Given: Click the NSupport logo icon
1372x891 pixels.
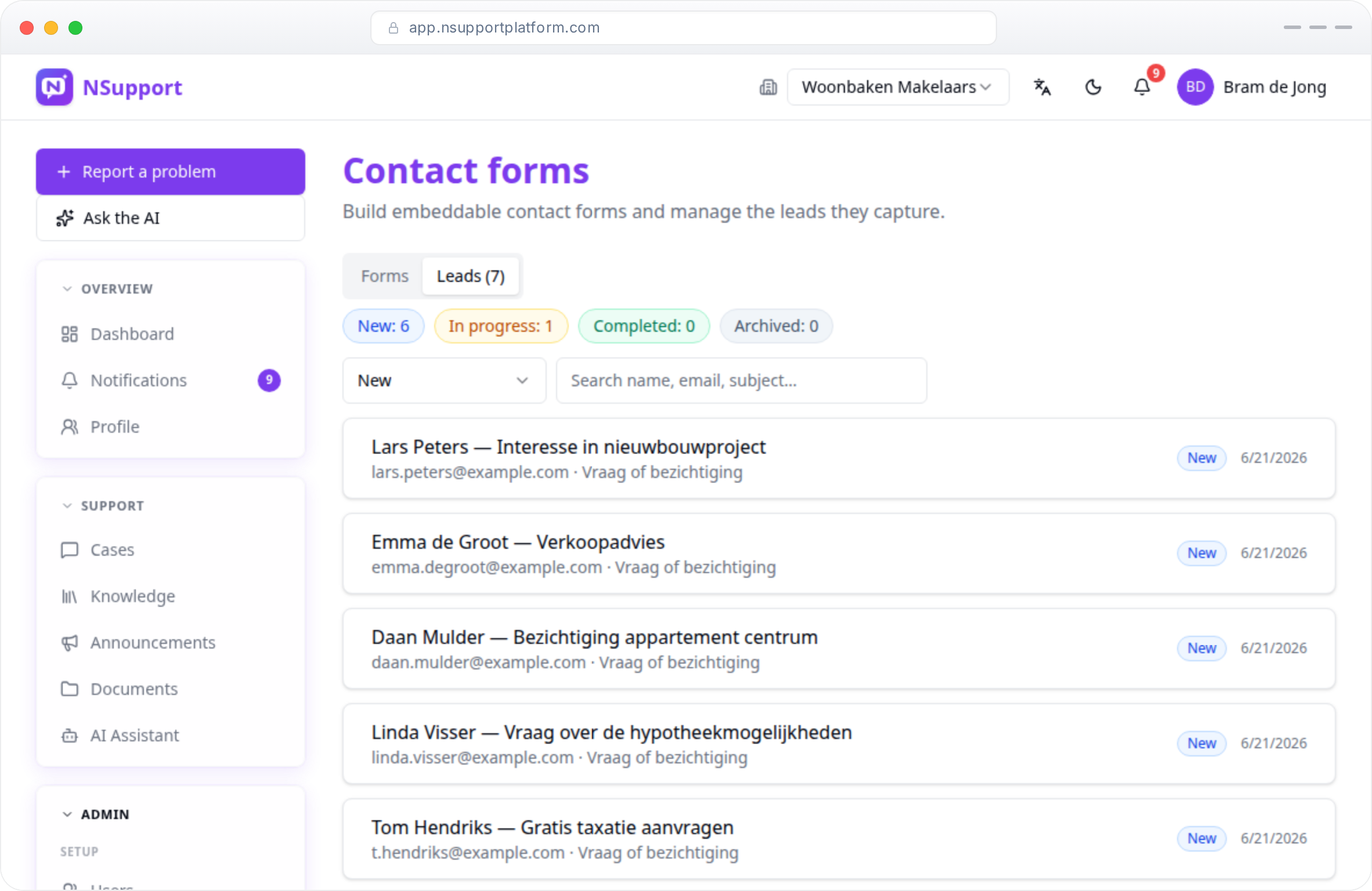Looking at the screenshot, I should click(55, 87).
